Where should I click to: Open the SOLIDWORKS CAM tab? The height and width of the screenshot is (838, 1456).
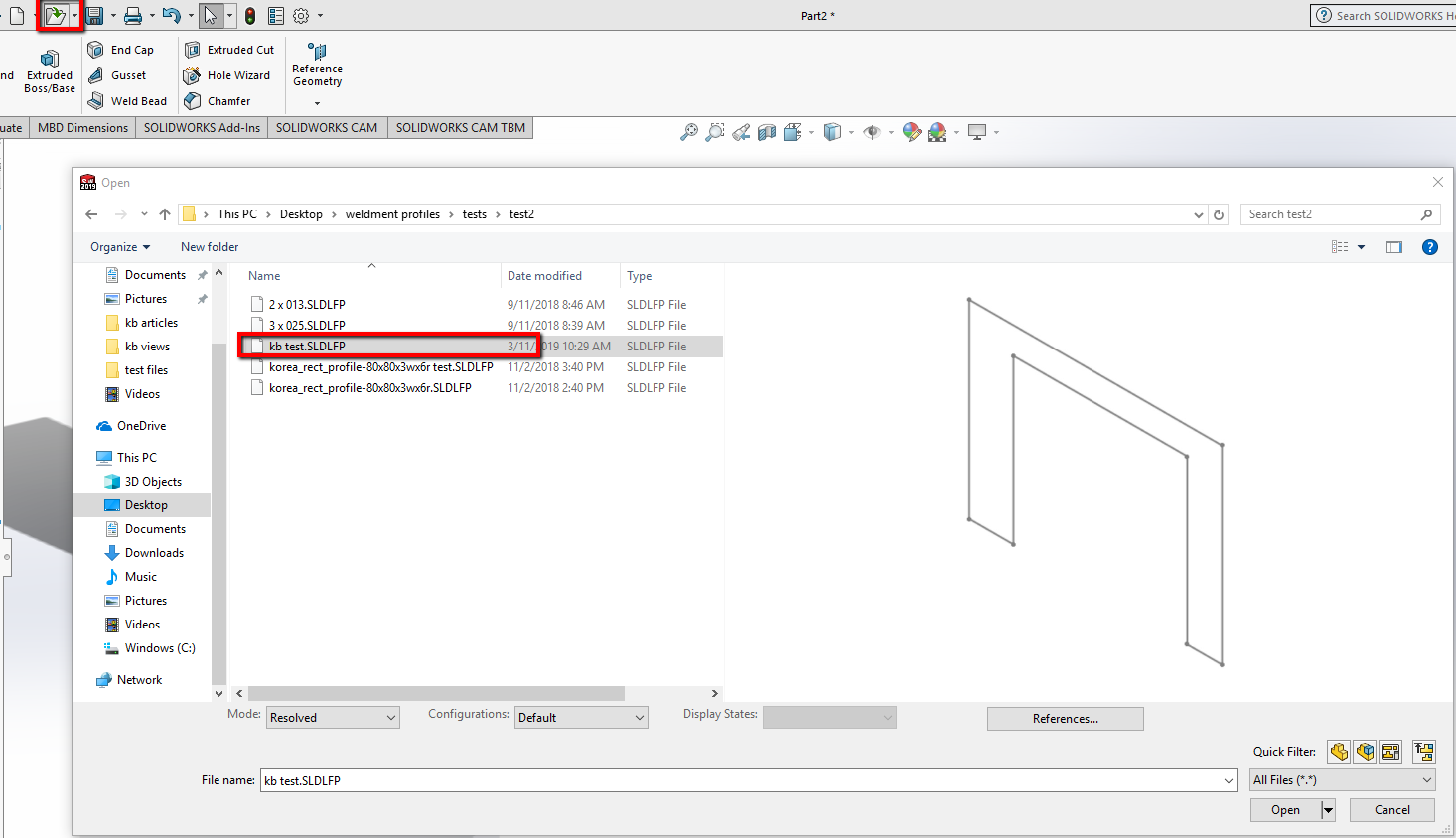[327, 128]
